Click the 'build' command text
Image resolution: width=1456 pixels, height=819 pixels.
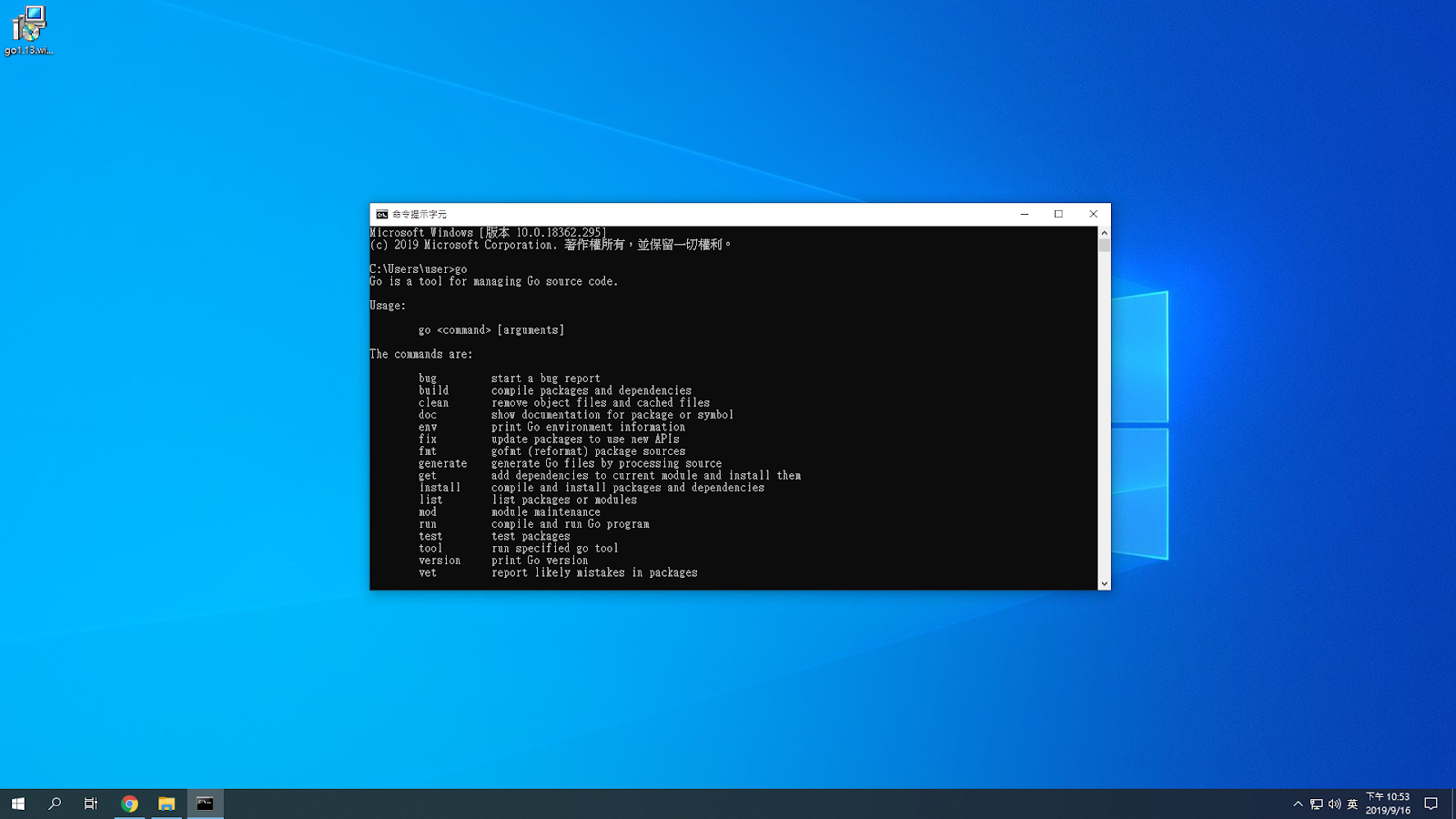click(434, 390)
